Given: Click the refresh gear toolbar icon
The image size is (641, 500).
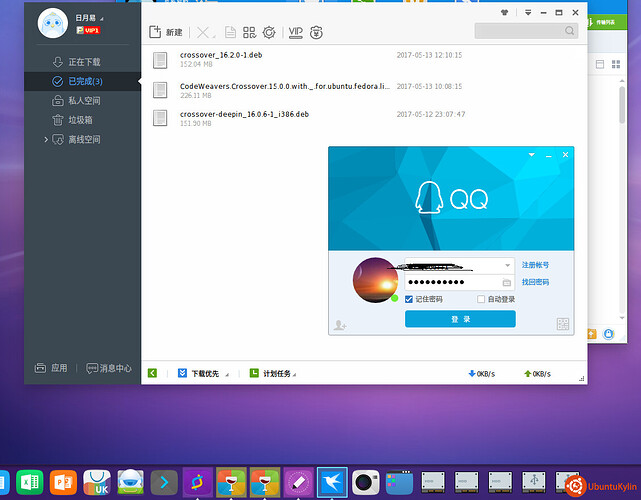Looking at the screenshot, I should (x=269, y=32).
